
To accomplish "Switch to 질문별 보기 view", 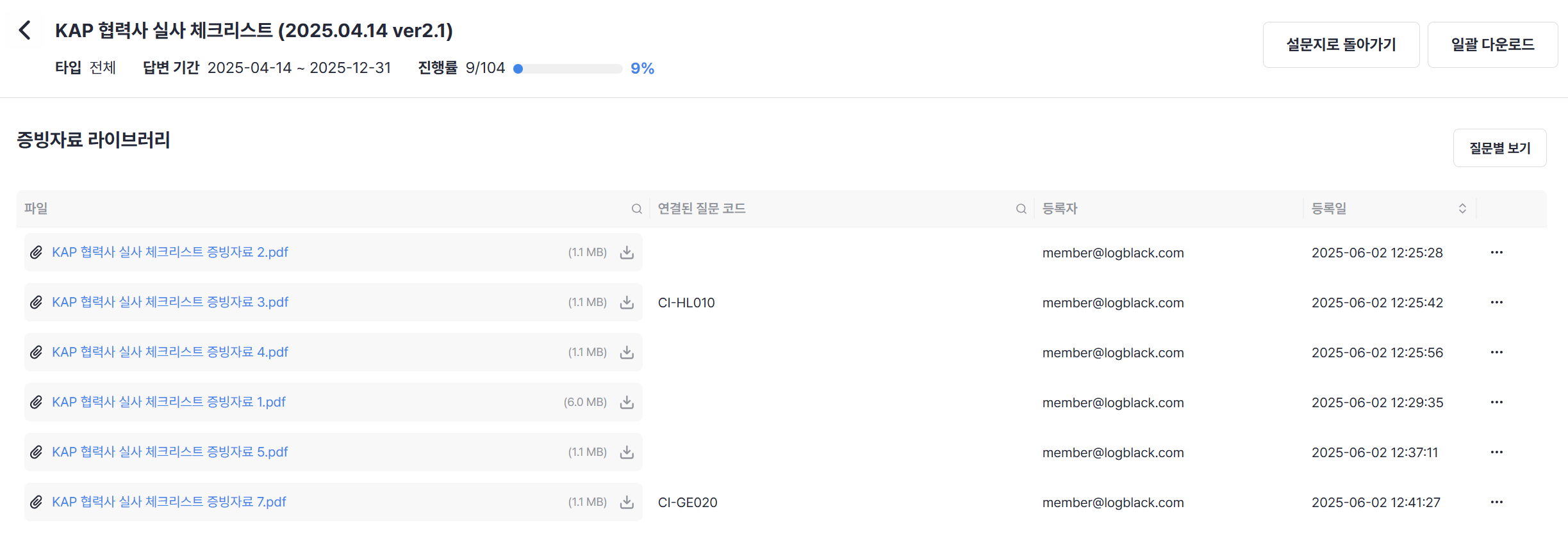I will [x=1499, y=148].
